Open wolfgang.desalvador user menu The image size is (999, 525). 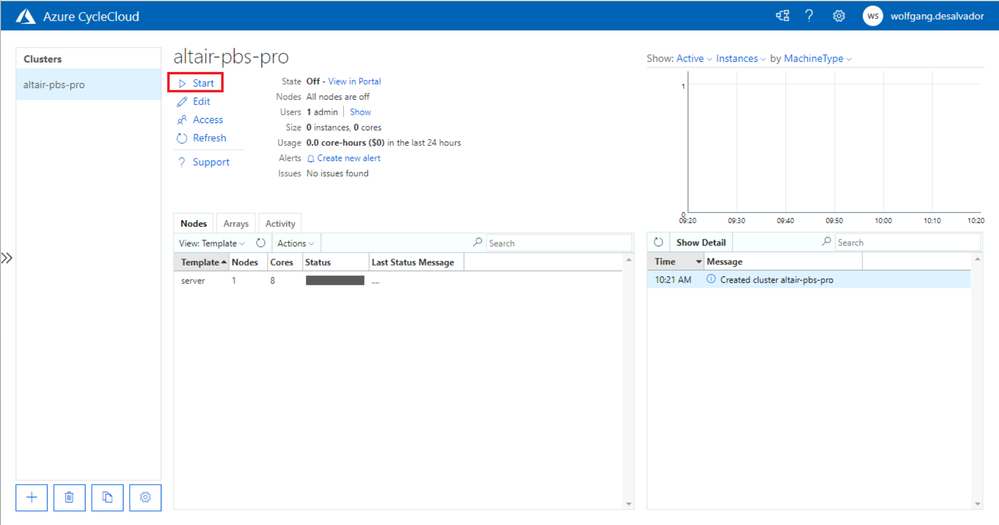point(937,17)
